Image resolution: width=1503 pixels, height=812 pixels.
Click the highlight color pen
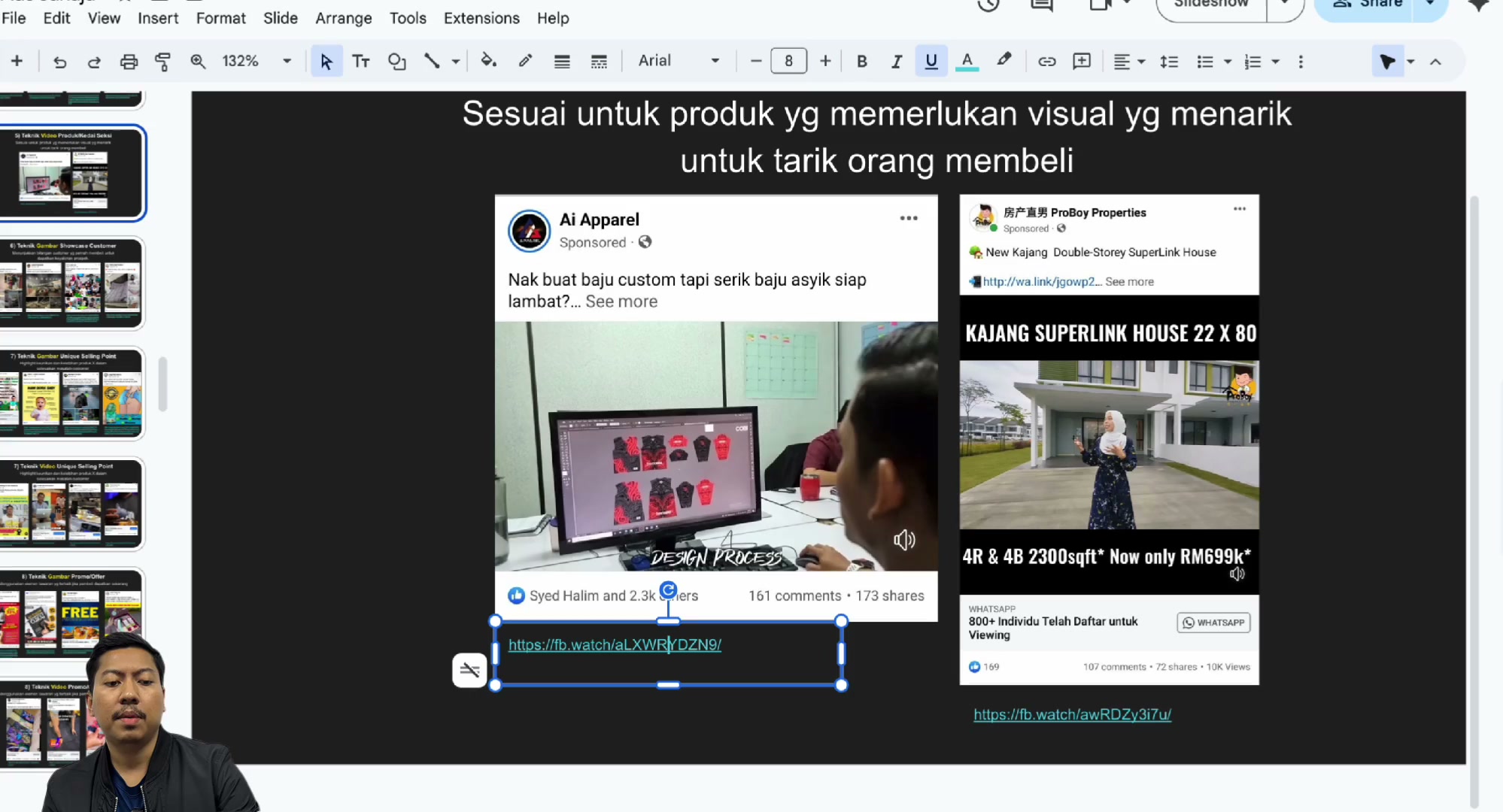(x=1004, y=61)
